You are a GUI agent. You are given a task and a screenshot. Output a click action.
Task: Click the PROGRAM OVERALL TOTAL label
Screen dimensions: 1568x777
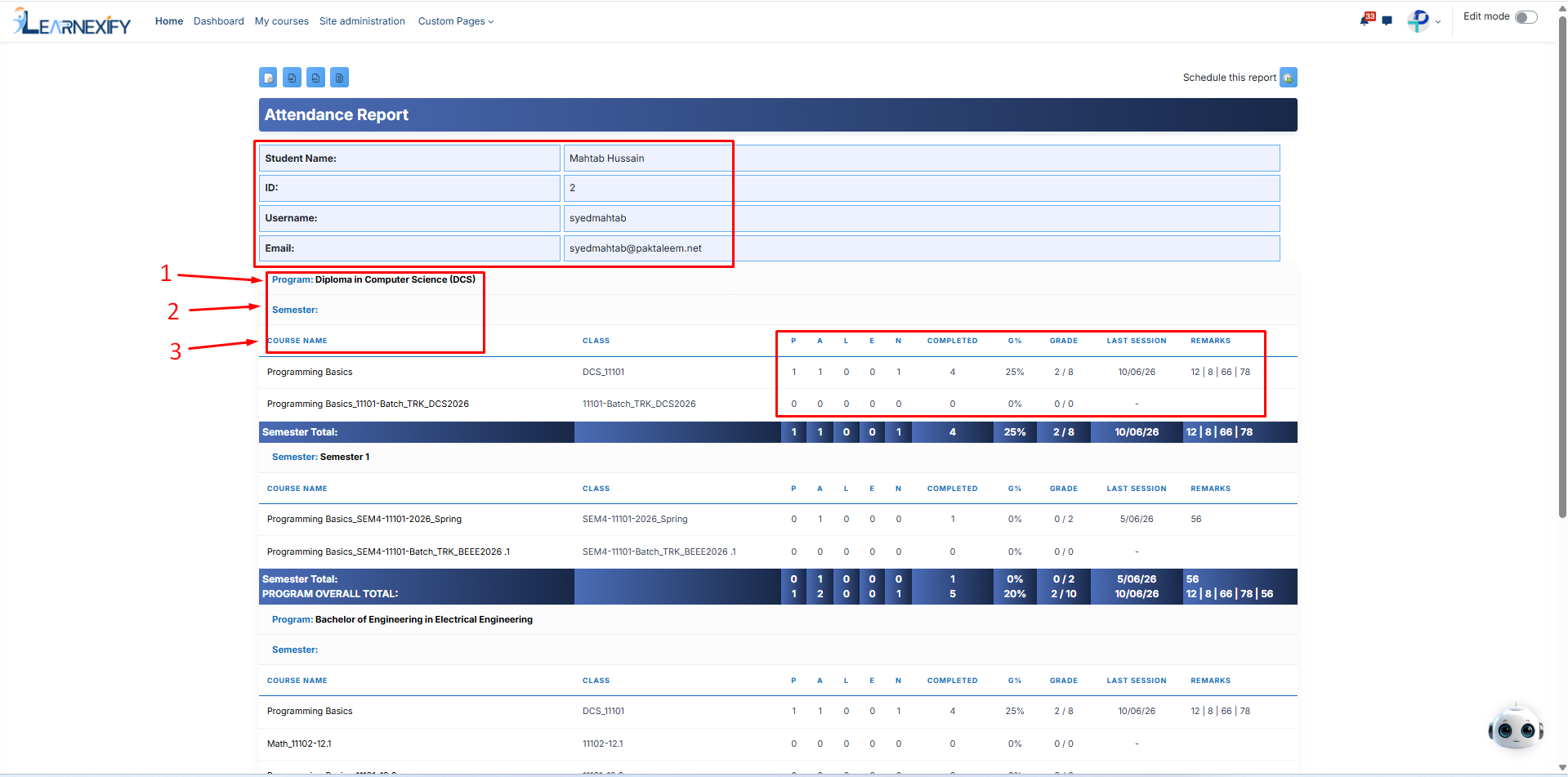click(330, 594)
